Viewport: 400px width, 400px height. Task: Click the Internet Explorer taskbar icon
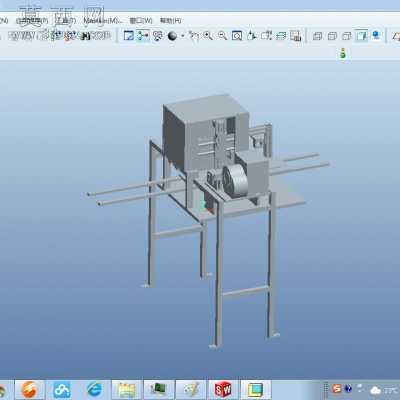pyautogui.click(x=94, y=389)
